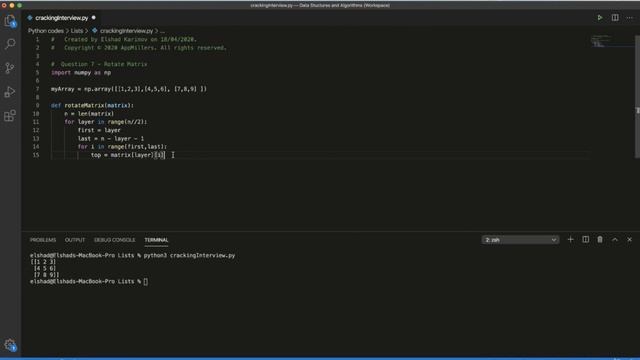Image resolution: width=640 pixels, height=360 pixels.
Task: Click line number 9 in the gutter
Action: (x=38, y=105)
